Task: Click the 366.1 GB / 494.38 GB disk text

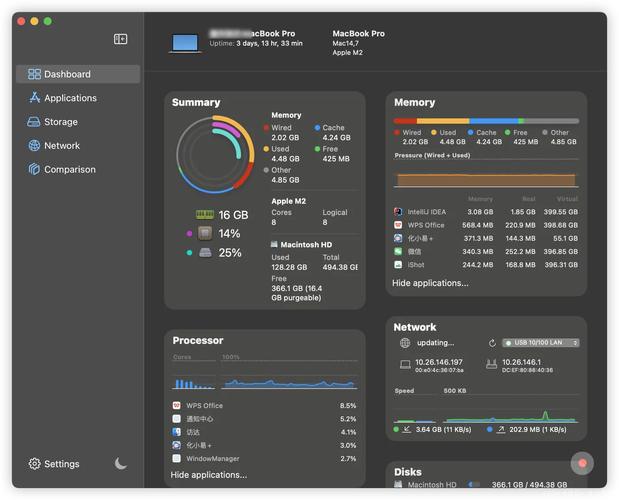Action: coord(529,485)
